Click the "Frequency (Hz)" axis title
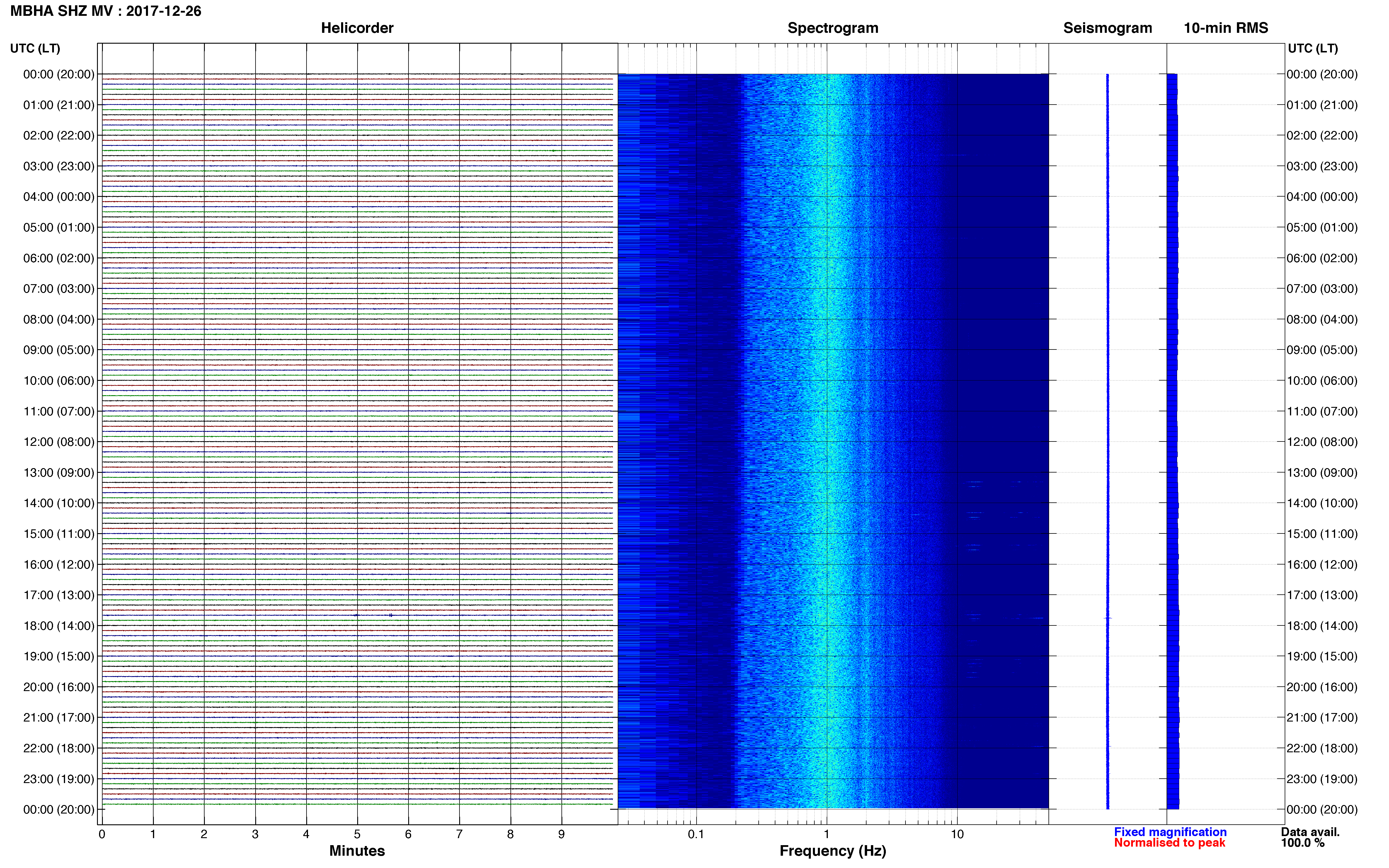 pyautogui.click(x=833, y=851)
